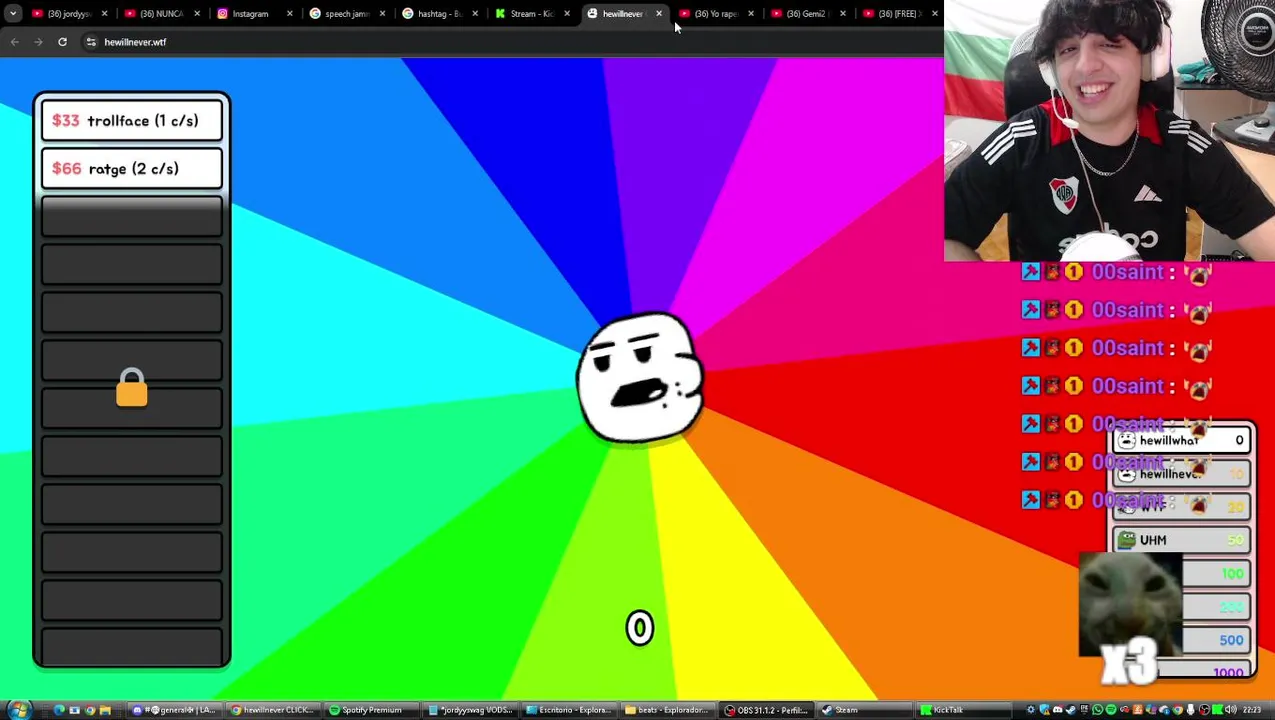Go back to the previous page
1275x720 pixels.
coord(14,42)
